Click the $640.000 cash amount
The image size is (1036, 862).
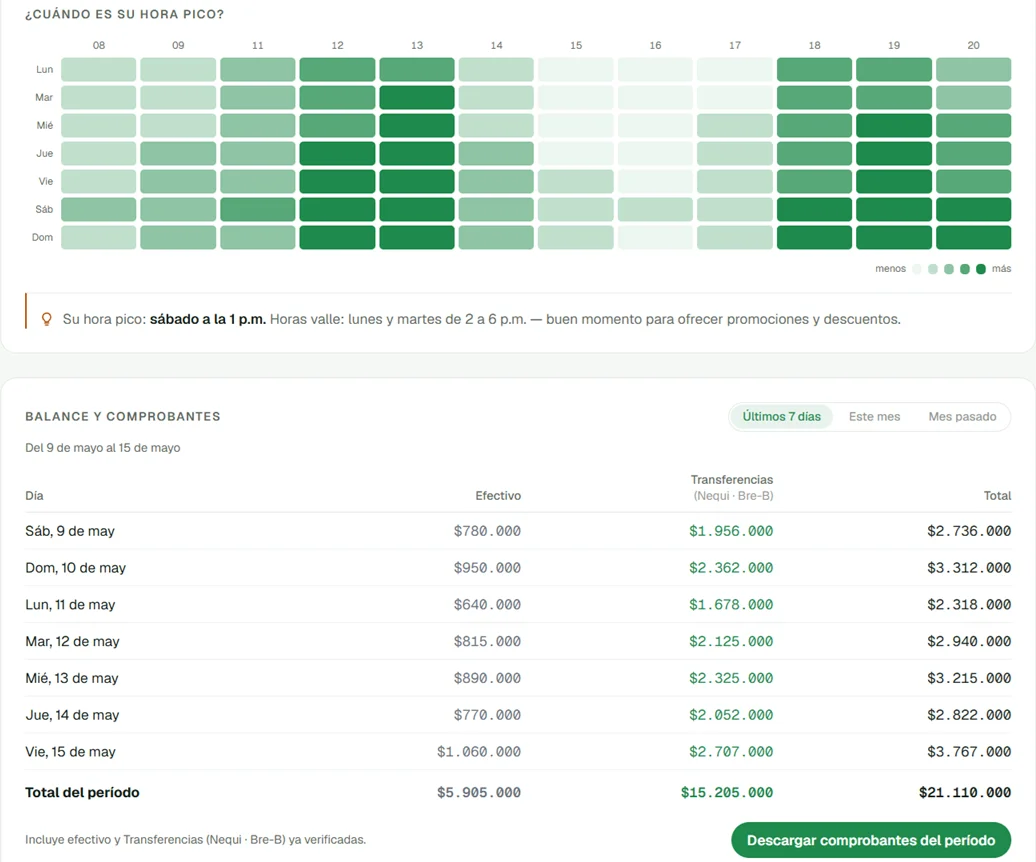click(x=487, y=605)
